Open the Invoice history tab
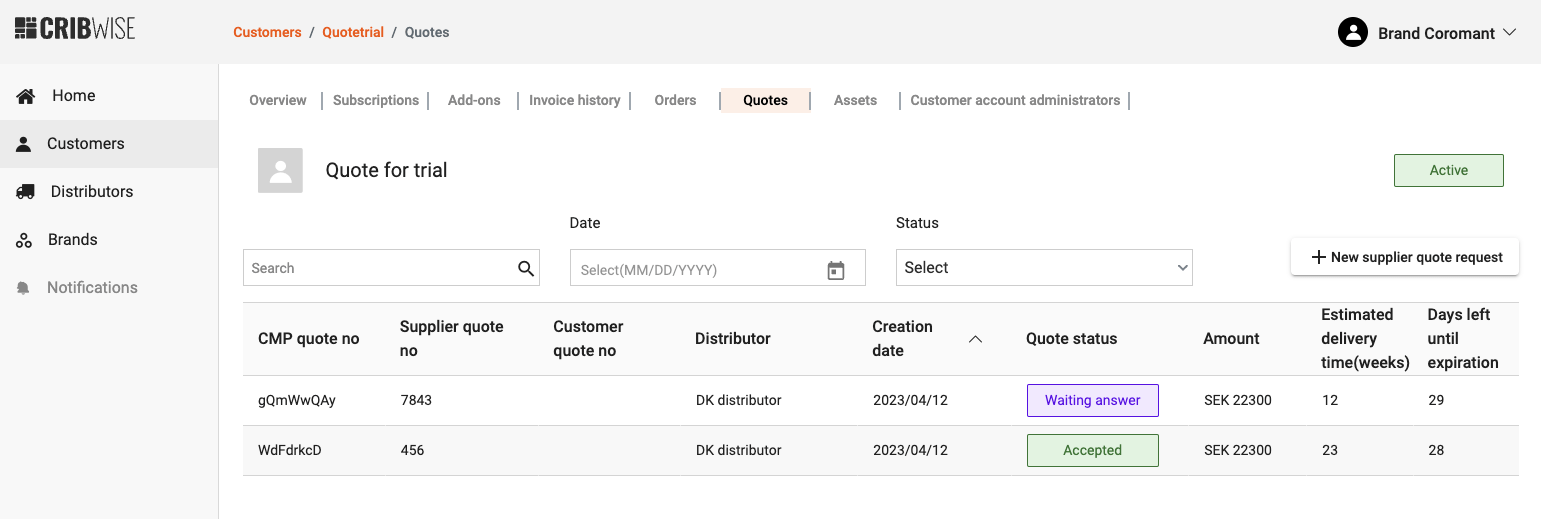The image size is (1541, 519). (x=574, y=100)
